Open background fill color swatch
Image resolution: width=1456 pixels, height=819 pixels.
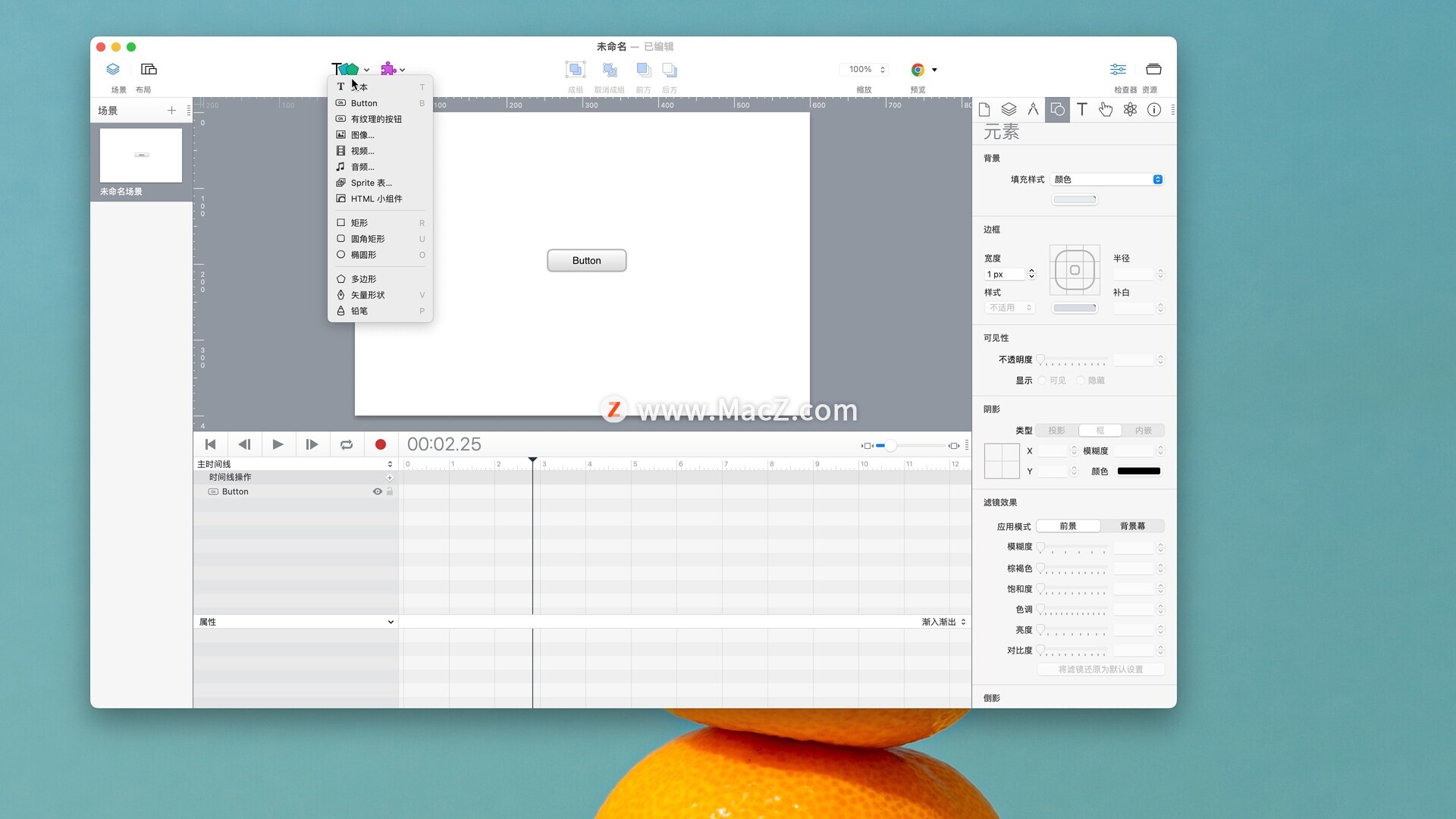(x=1075, y=199)
